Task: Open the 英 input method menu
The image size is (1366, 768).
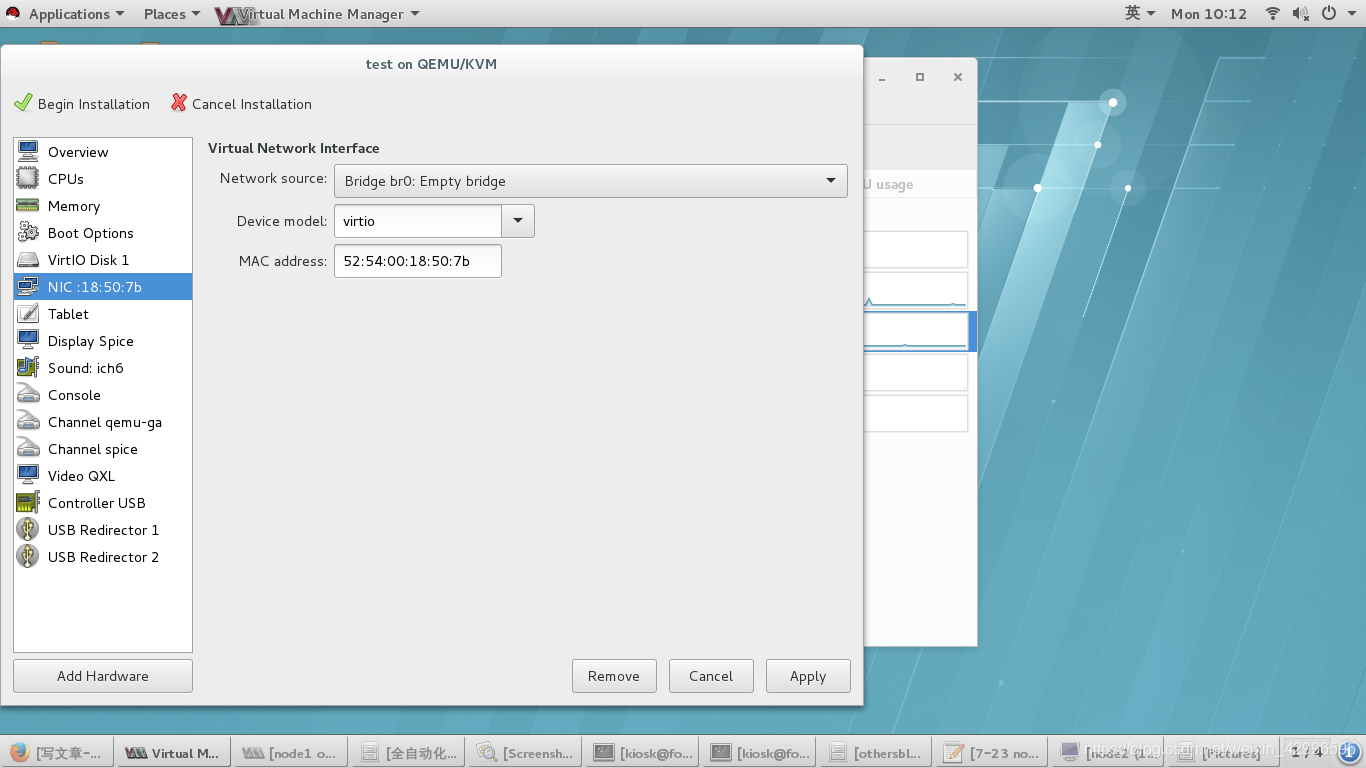Action: (x=1140, y=13)
